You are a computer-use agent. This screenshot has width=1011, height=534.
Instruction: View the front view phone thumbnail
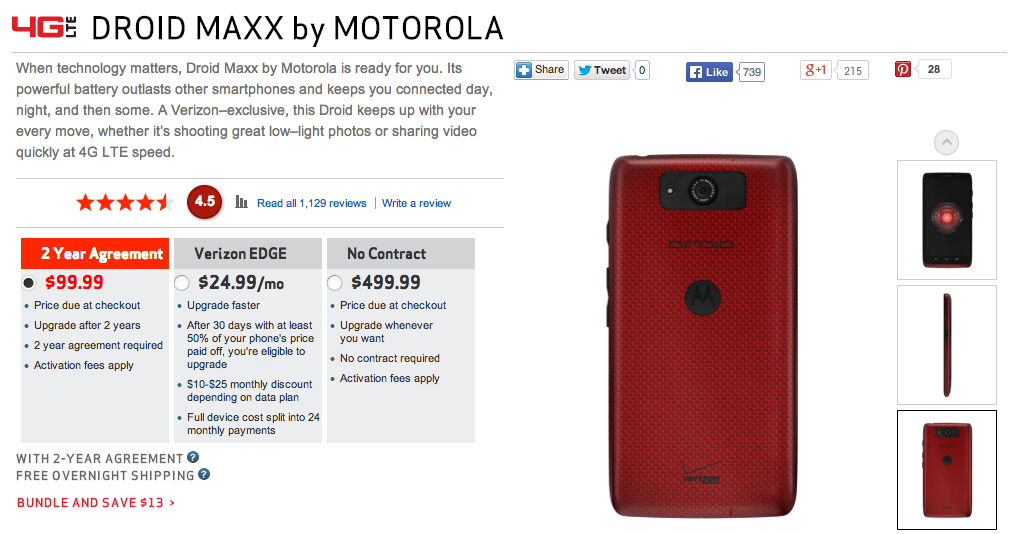coord(947,220)
